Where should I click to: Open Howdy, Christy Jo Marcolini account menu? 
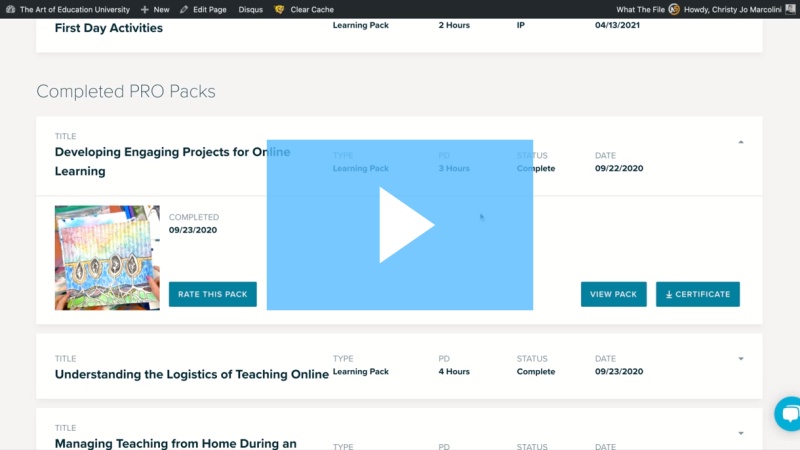pyautogui.click(x=732, y=9)
